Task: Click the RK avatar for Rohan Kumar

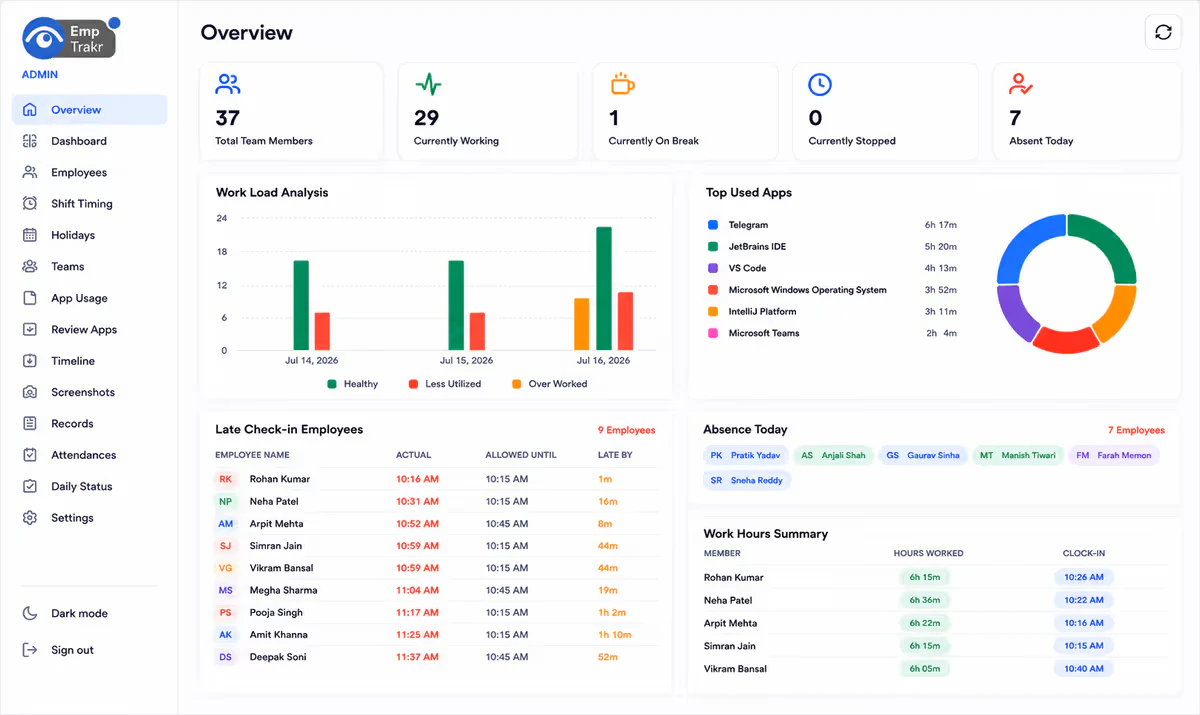Action: pos(226,479)
